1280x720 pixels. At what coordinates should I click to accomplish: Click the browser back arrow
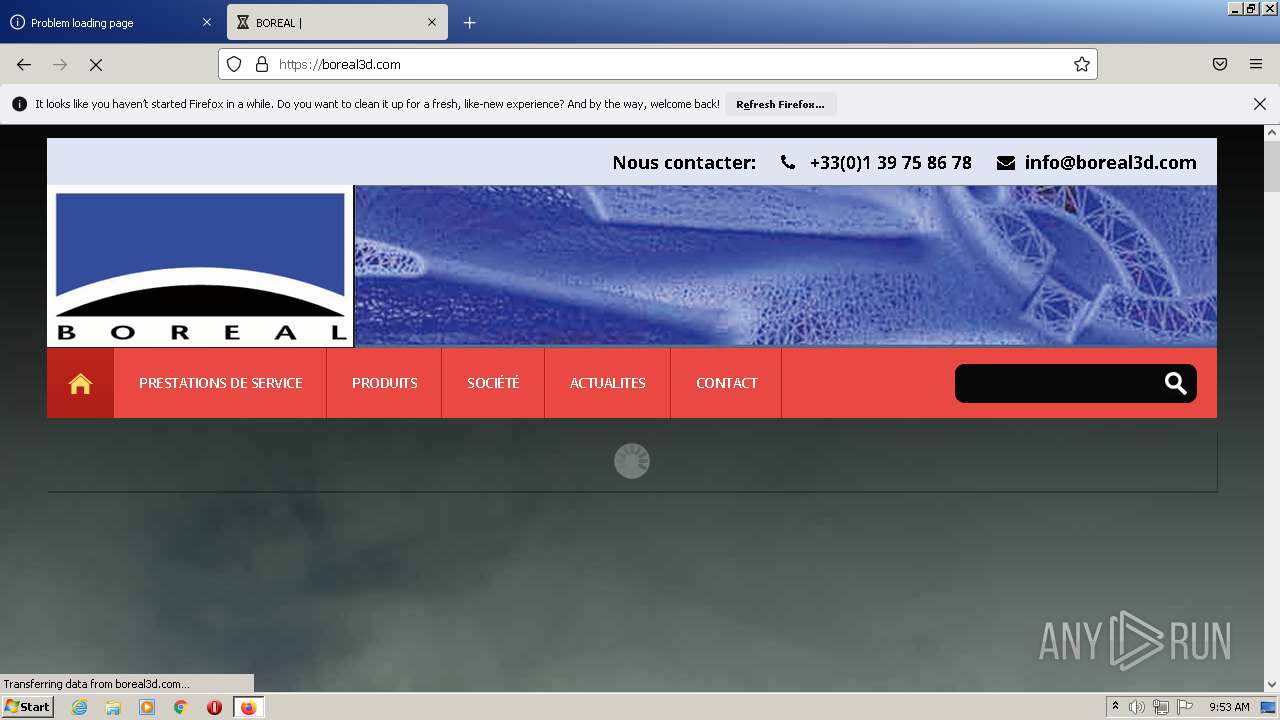pos(24,64)
